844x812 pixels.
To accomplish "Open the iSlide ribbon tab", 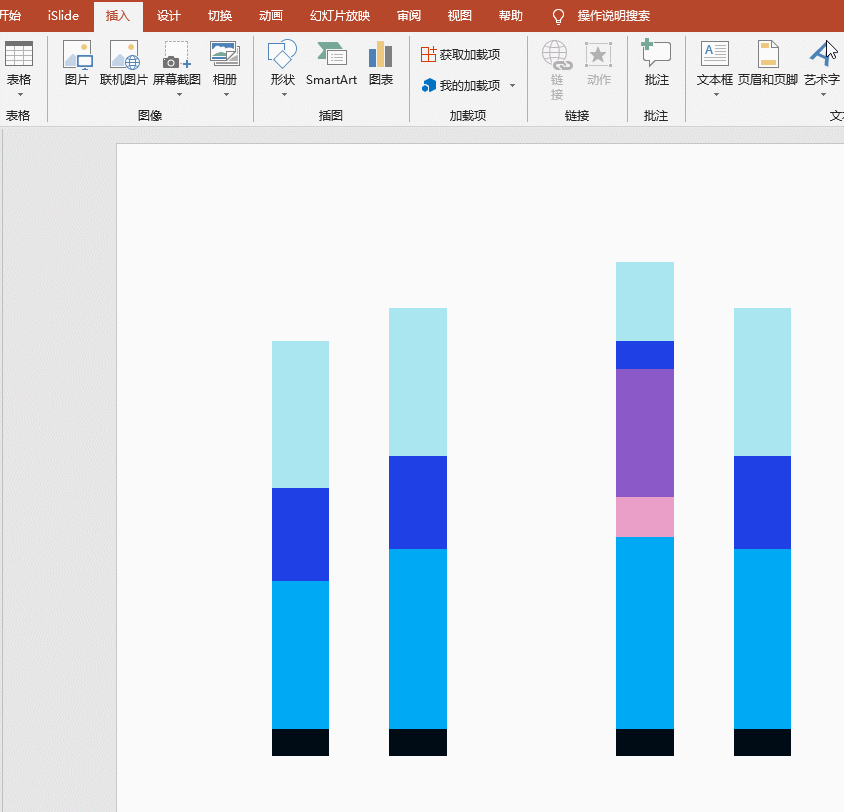I will pos(63,16).
